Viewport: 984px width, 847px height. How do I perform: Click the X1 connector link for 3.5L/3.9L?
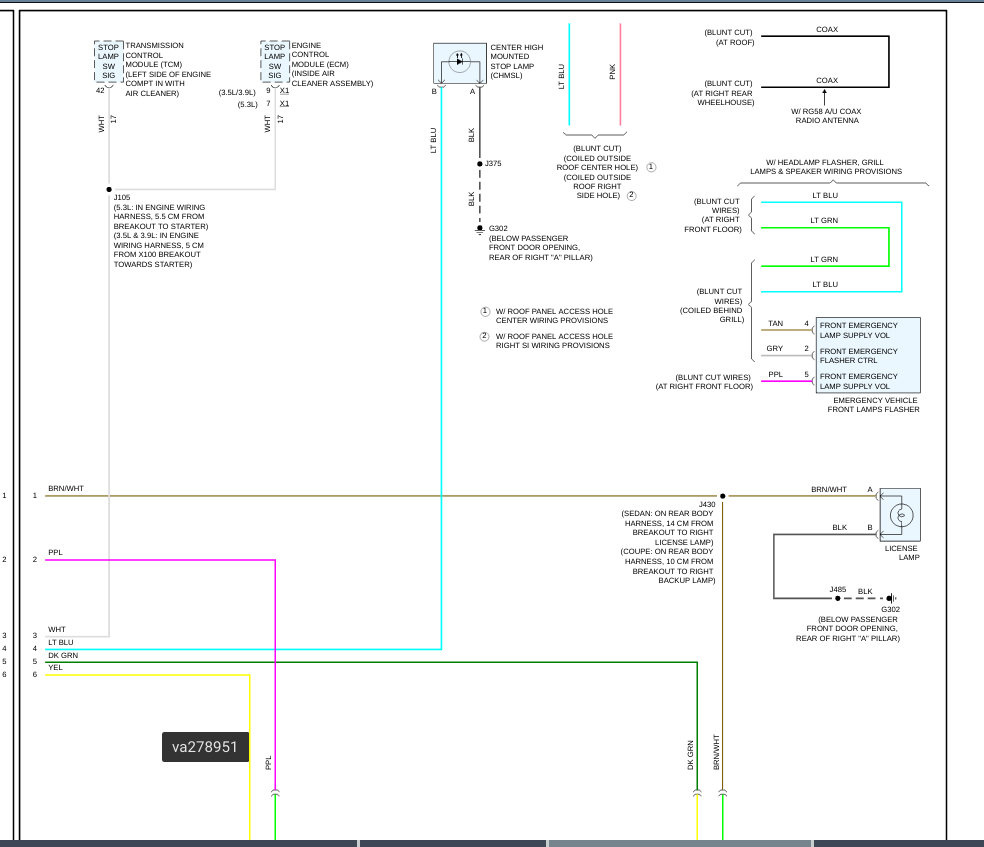[x=284, y=91]
